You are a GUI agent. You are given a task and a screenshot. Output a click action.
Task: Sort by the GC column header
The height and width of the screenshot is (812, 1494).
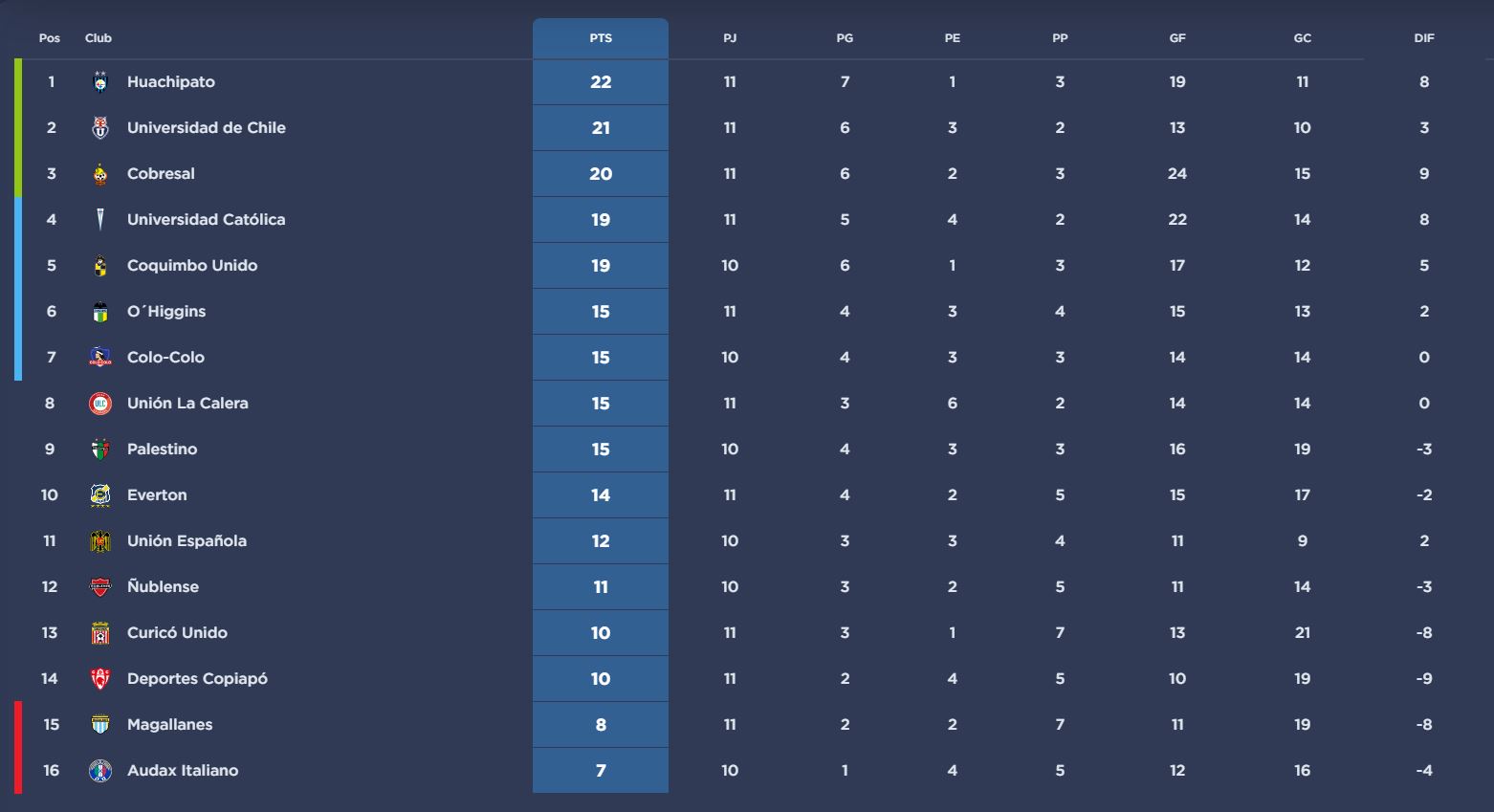click(x=1303, y=38)
